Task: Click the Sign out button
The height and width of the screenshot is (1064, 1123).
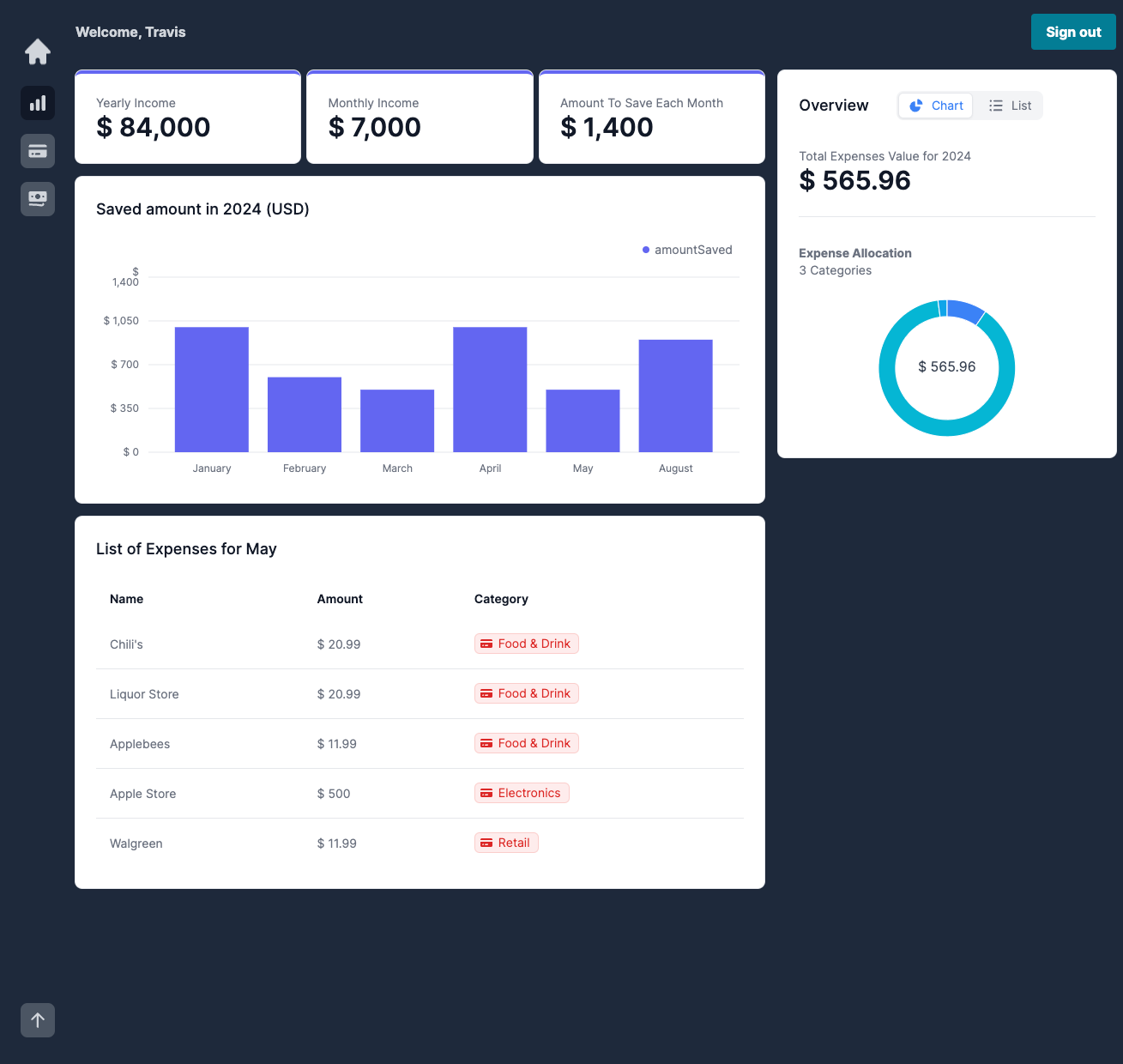Action: [x=1073, y=32]
